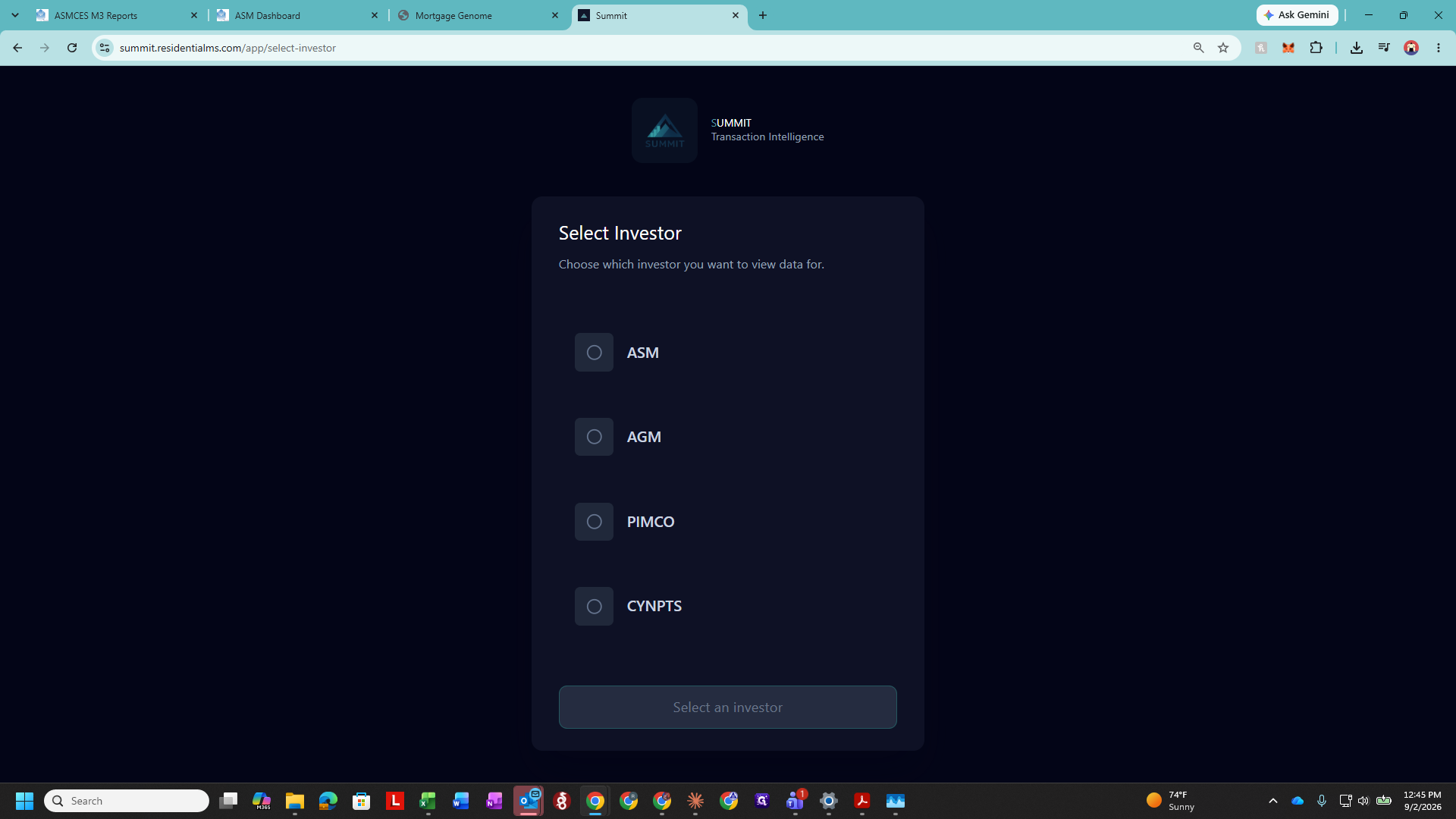Screen dimensions: 1456x819
Task: Open the zoom indicator in address bar
Action: (x=1199, y=48)
